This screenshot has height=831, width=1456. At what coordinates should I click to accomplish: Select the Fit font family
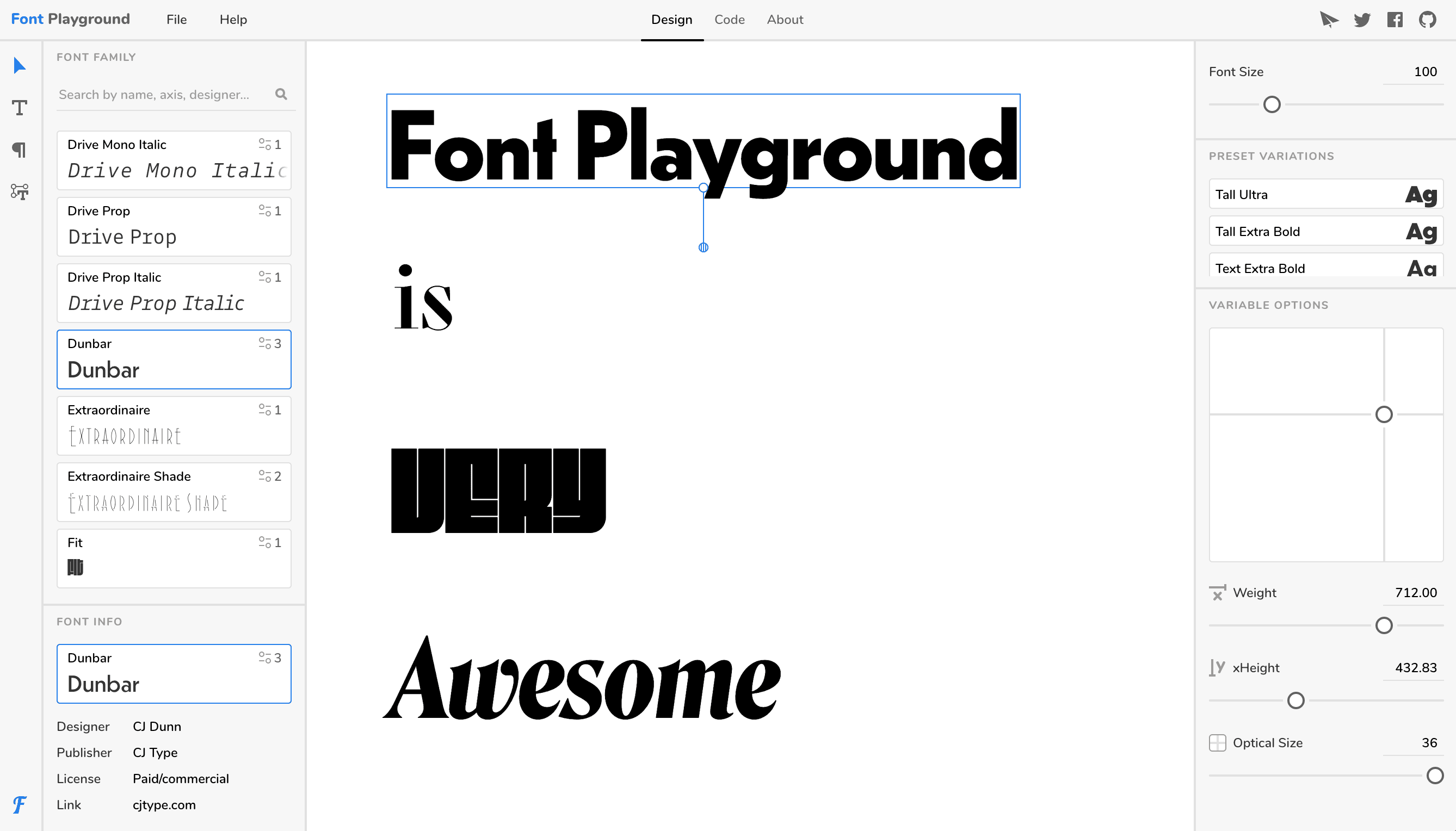pyautogui.click(x=174, y=558)
